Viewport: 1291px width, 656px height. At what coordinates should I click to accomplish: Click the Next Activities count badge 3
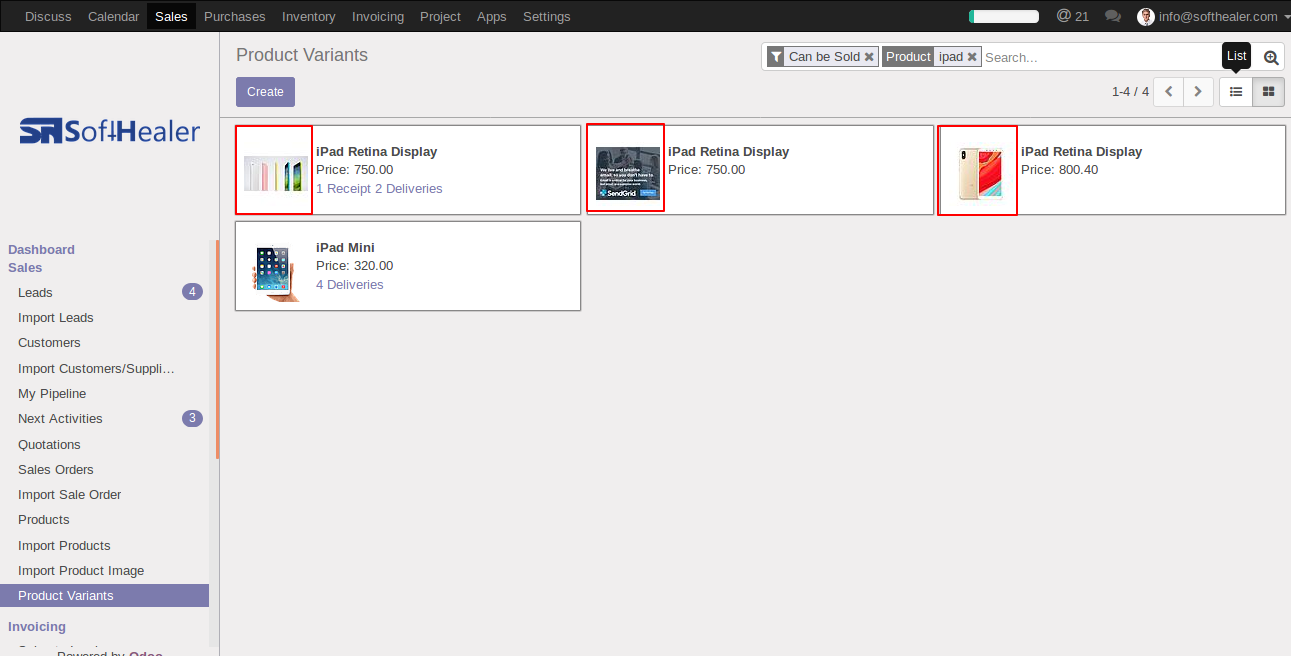click(192, 418)
